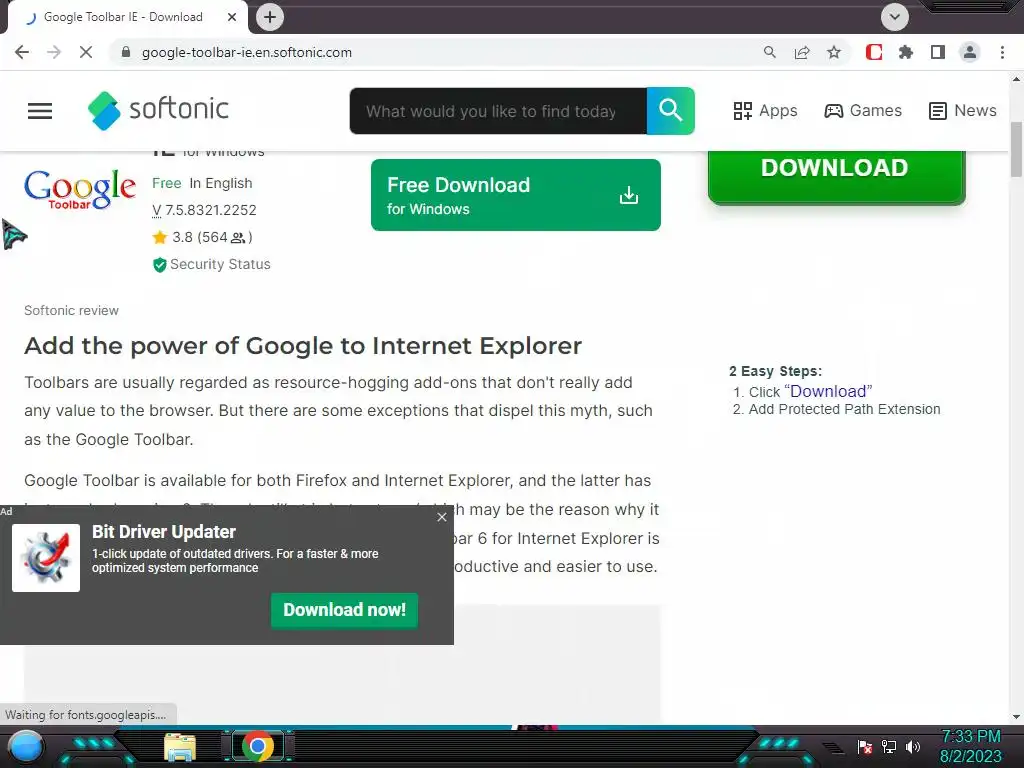
Task: Click the volume speaker tray icon
Action: point(913,747)
